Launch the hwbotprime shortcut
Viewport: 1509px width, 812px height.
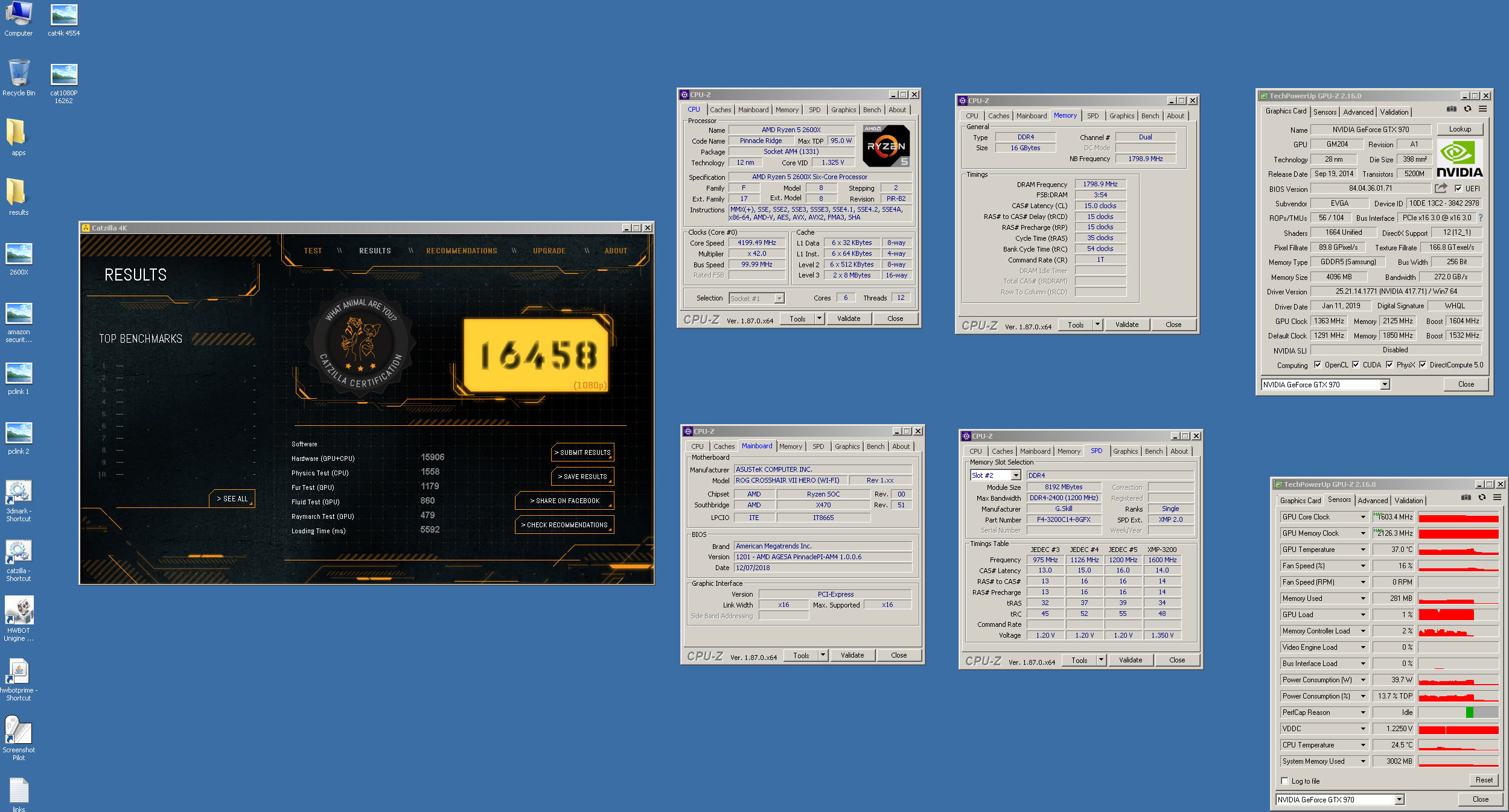click(19, 680)
